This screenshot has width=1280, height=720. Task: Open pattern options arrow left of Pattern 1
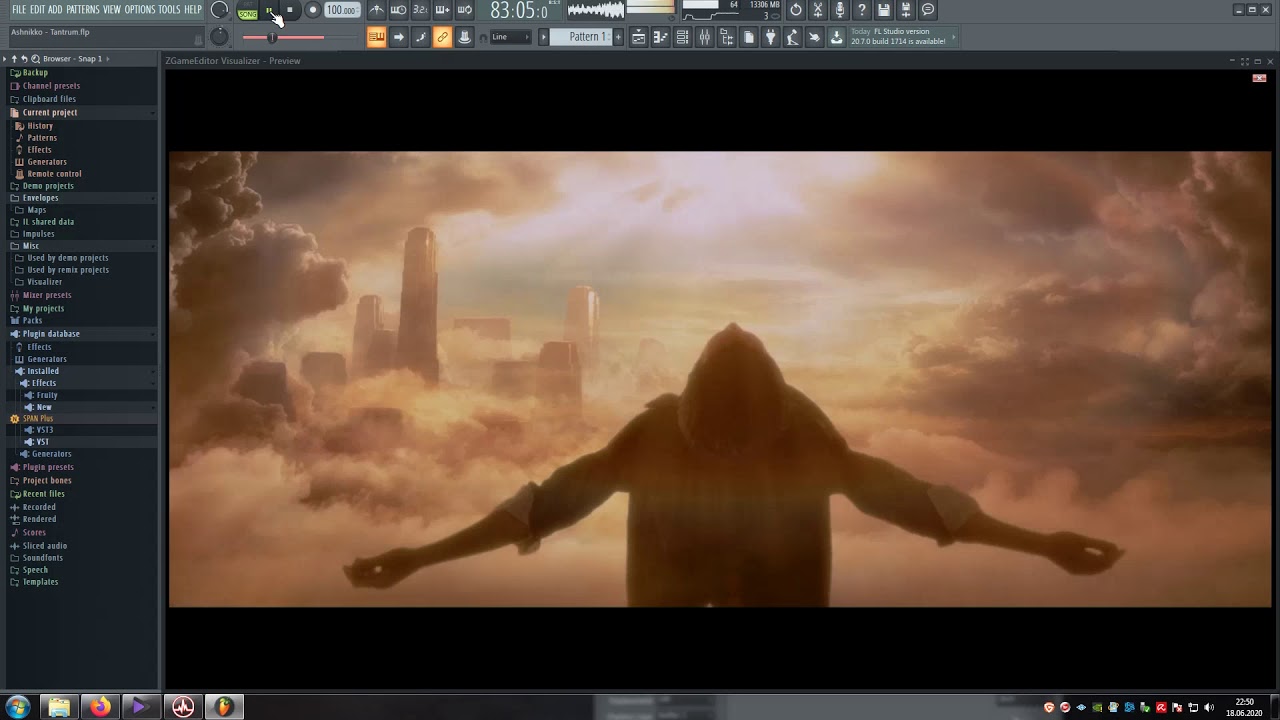coord(545,37)
